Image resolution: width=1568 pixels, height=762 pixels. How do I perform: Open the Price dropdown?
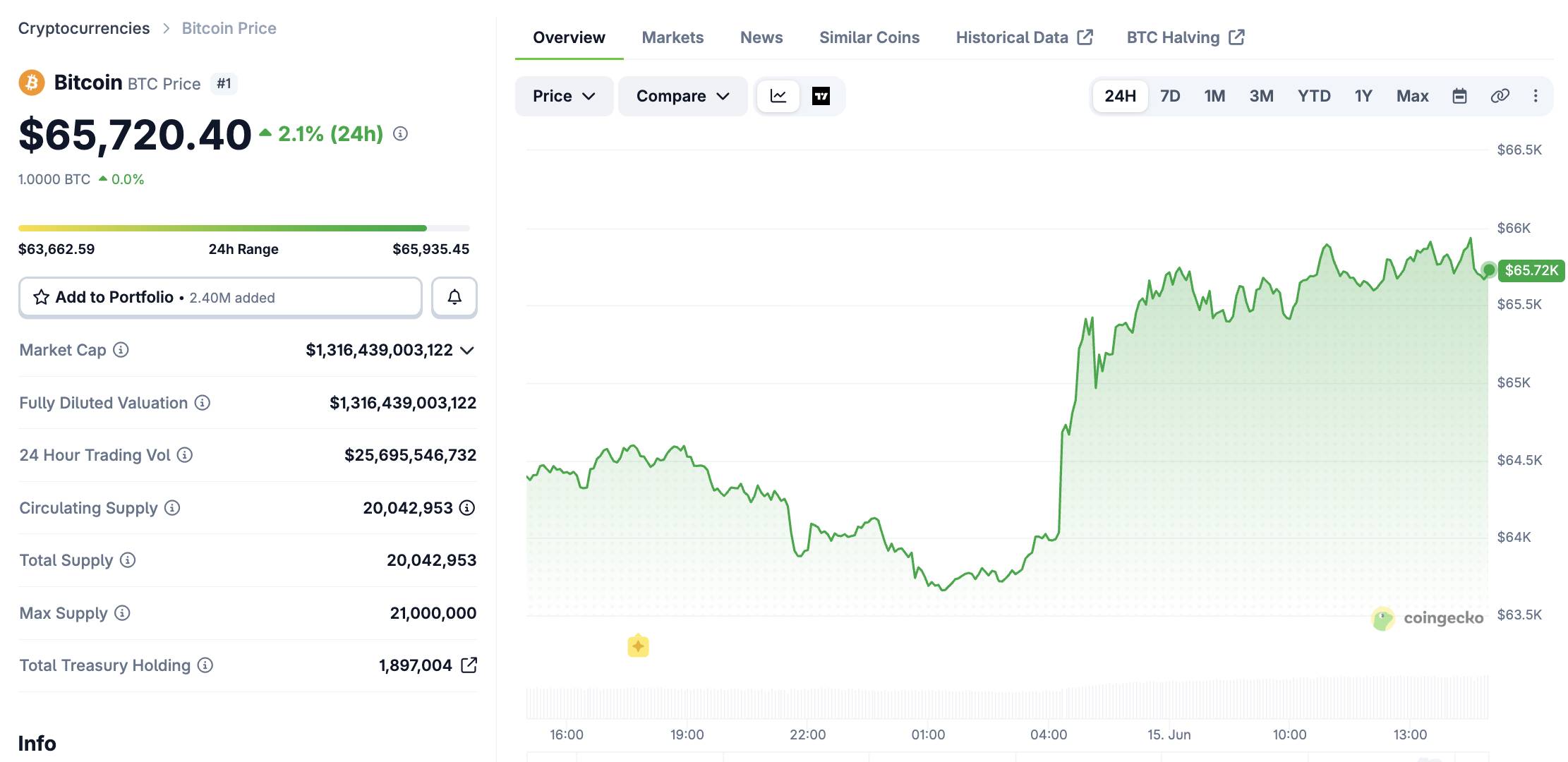pos(564,96)
